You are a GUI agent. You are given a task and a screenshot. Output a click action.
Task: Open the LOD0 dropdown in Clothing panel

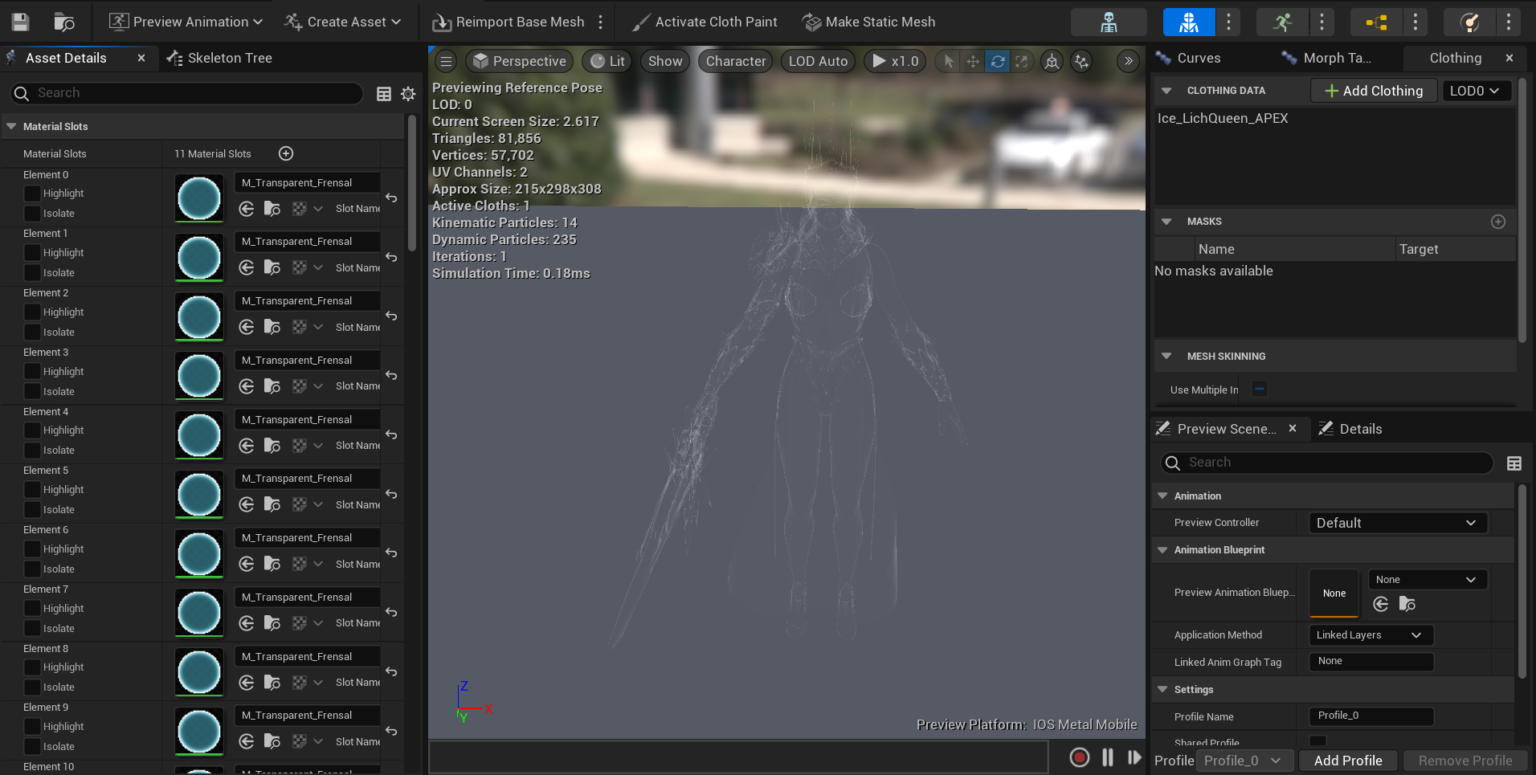point(1475,90)
